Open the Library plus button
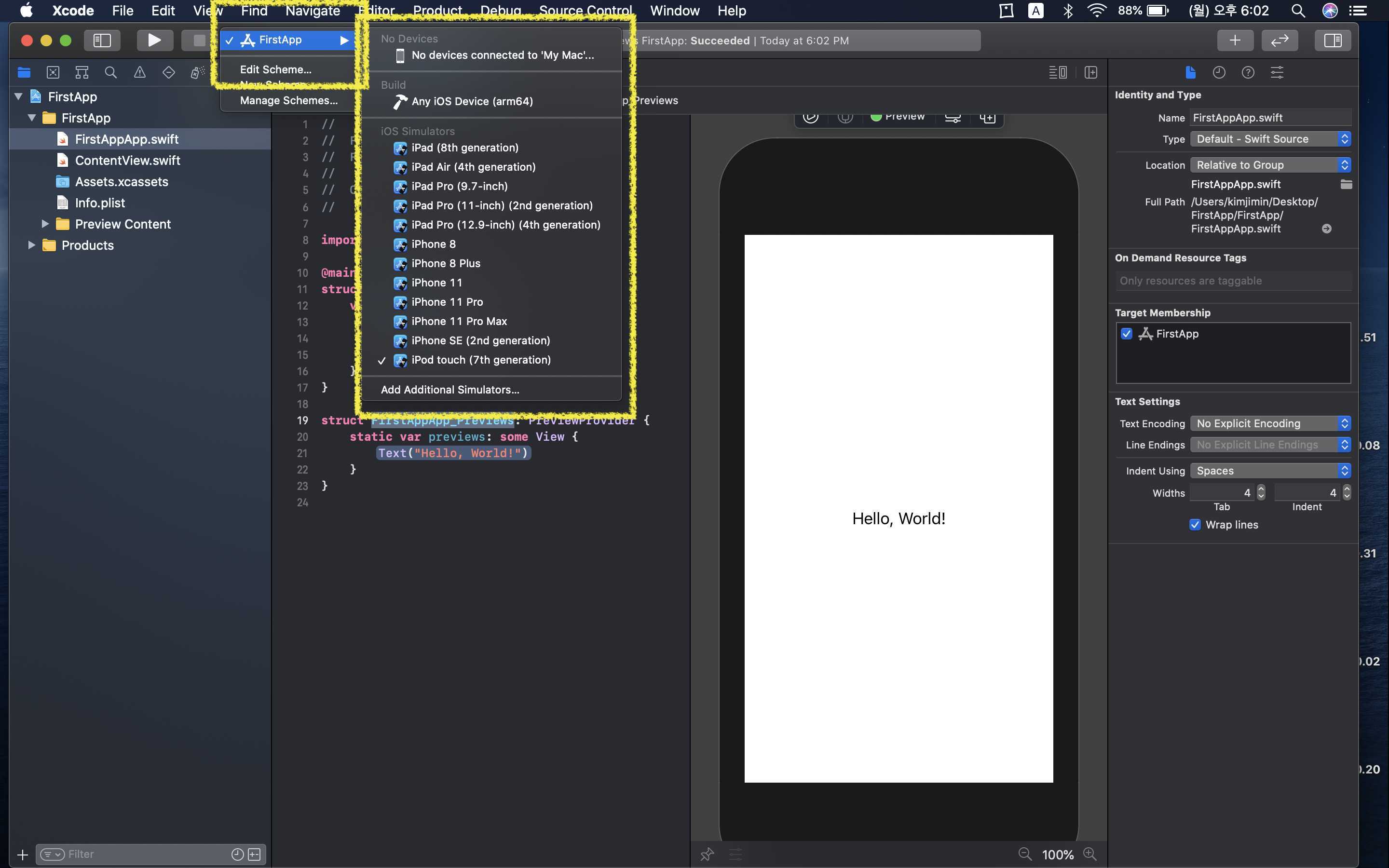Image resolution: width=1389 pixels, height=868 pixels. pyautogui.click(x=1235, y=40)
